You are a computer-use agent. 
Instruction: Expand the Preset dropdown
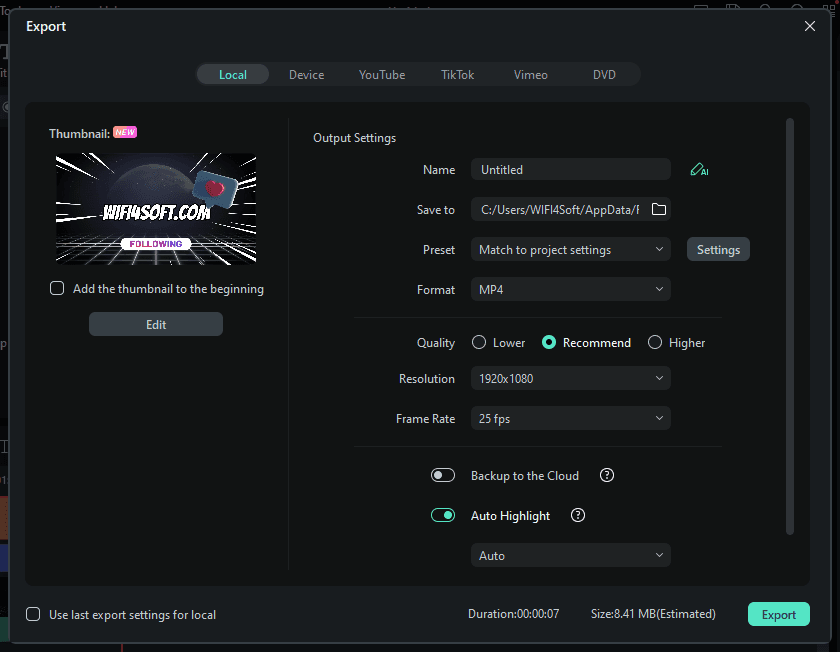pyautogui.click(x=570, y=250)
